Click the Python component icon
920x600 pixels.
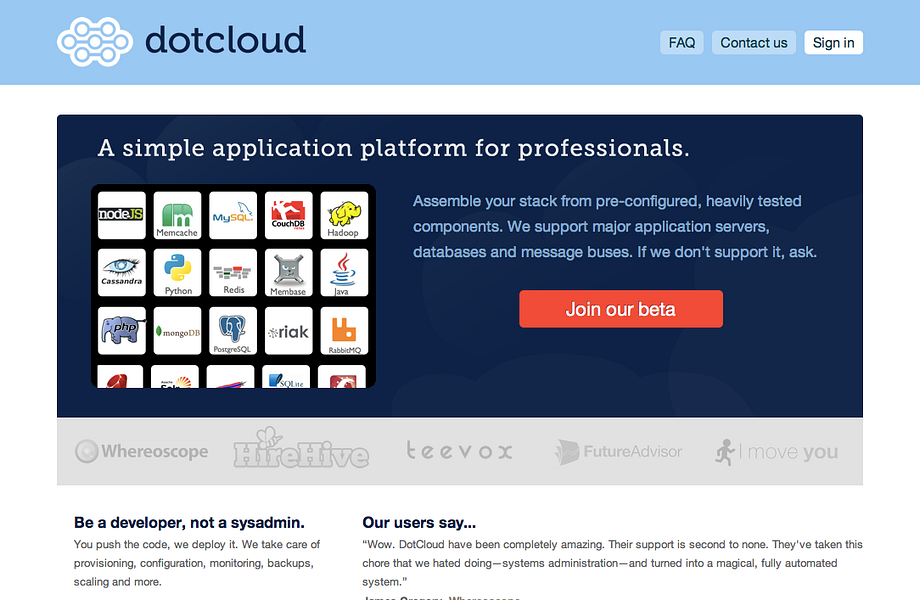click(177, 271)
